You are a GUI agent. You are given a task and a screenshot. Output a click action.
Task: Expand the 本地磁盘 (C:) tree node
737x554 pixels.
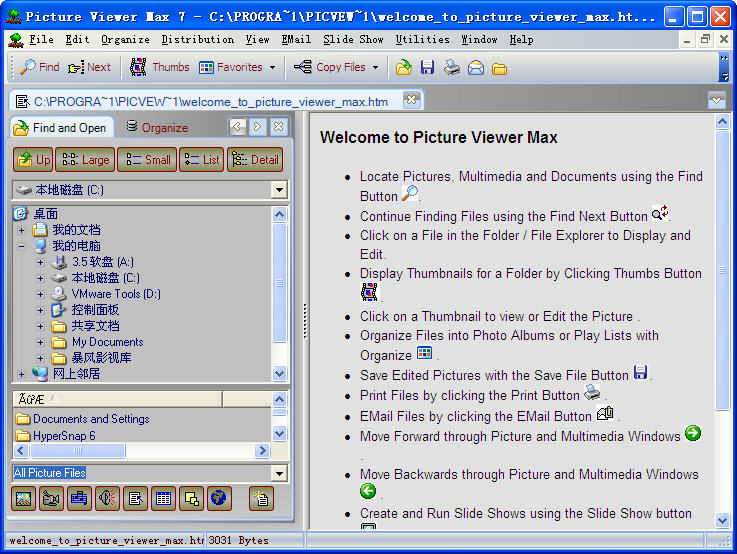40,278
